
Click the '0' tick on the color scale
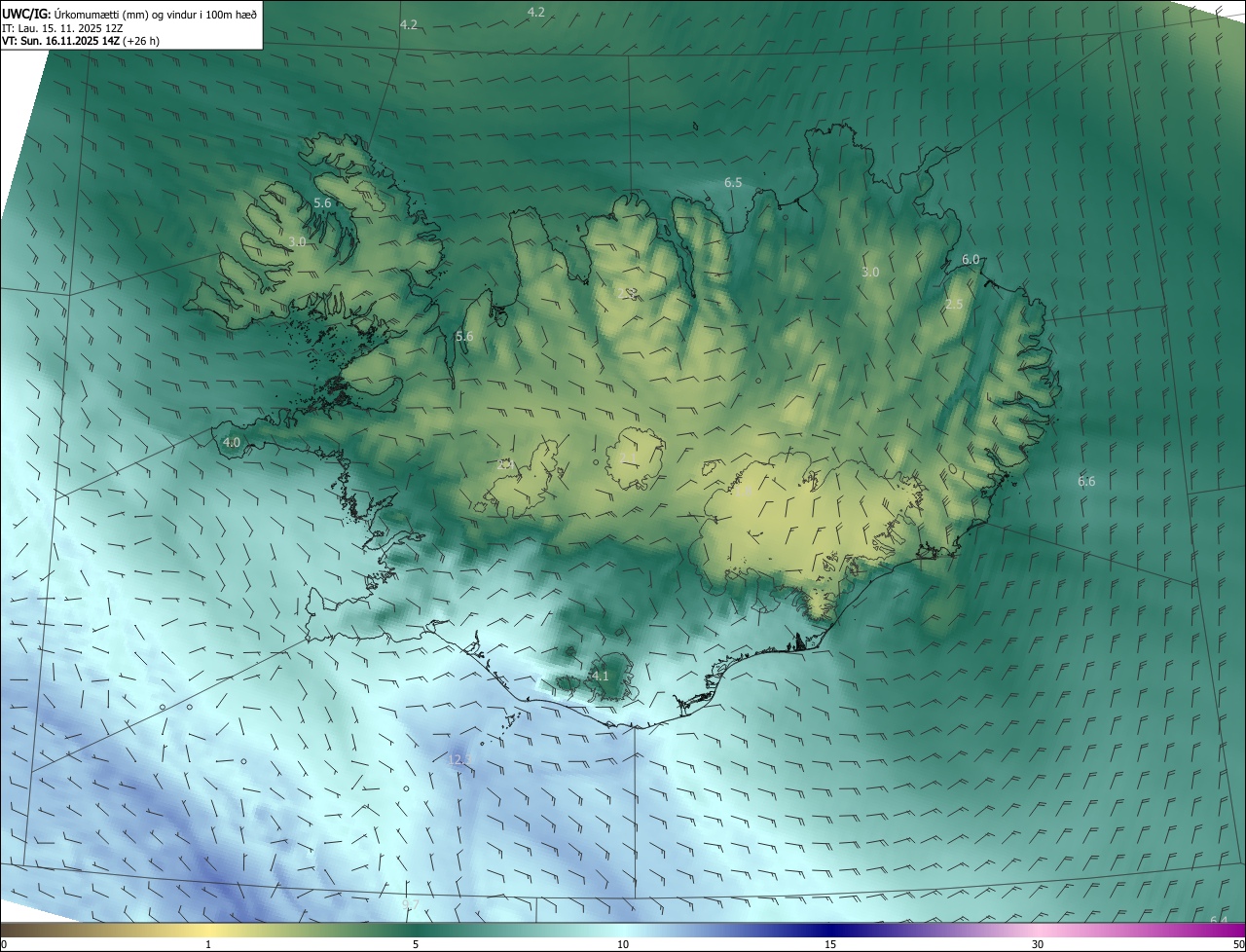(4, 944)
